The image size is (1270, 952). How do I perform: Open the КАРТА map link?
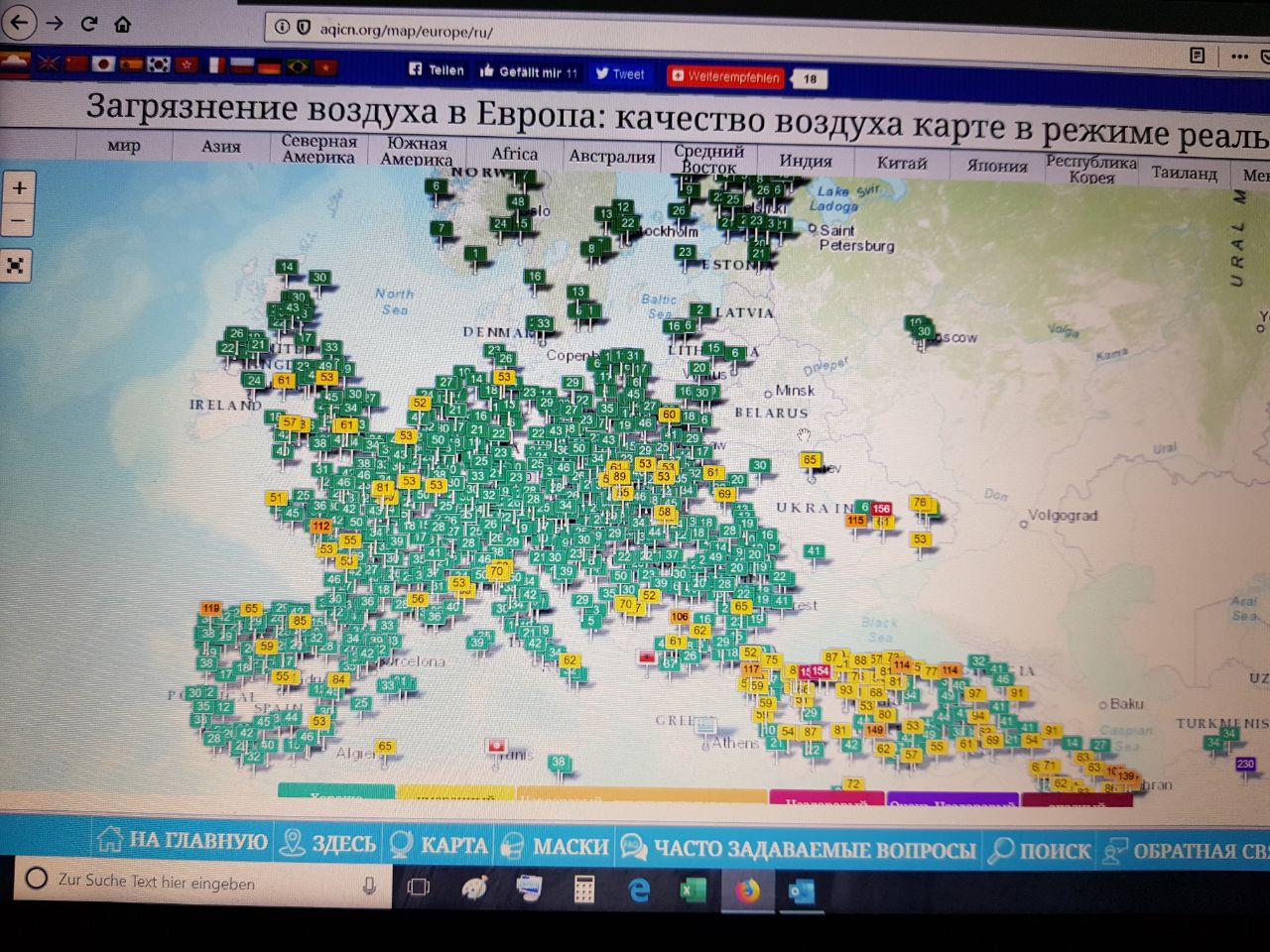[440, 845]
